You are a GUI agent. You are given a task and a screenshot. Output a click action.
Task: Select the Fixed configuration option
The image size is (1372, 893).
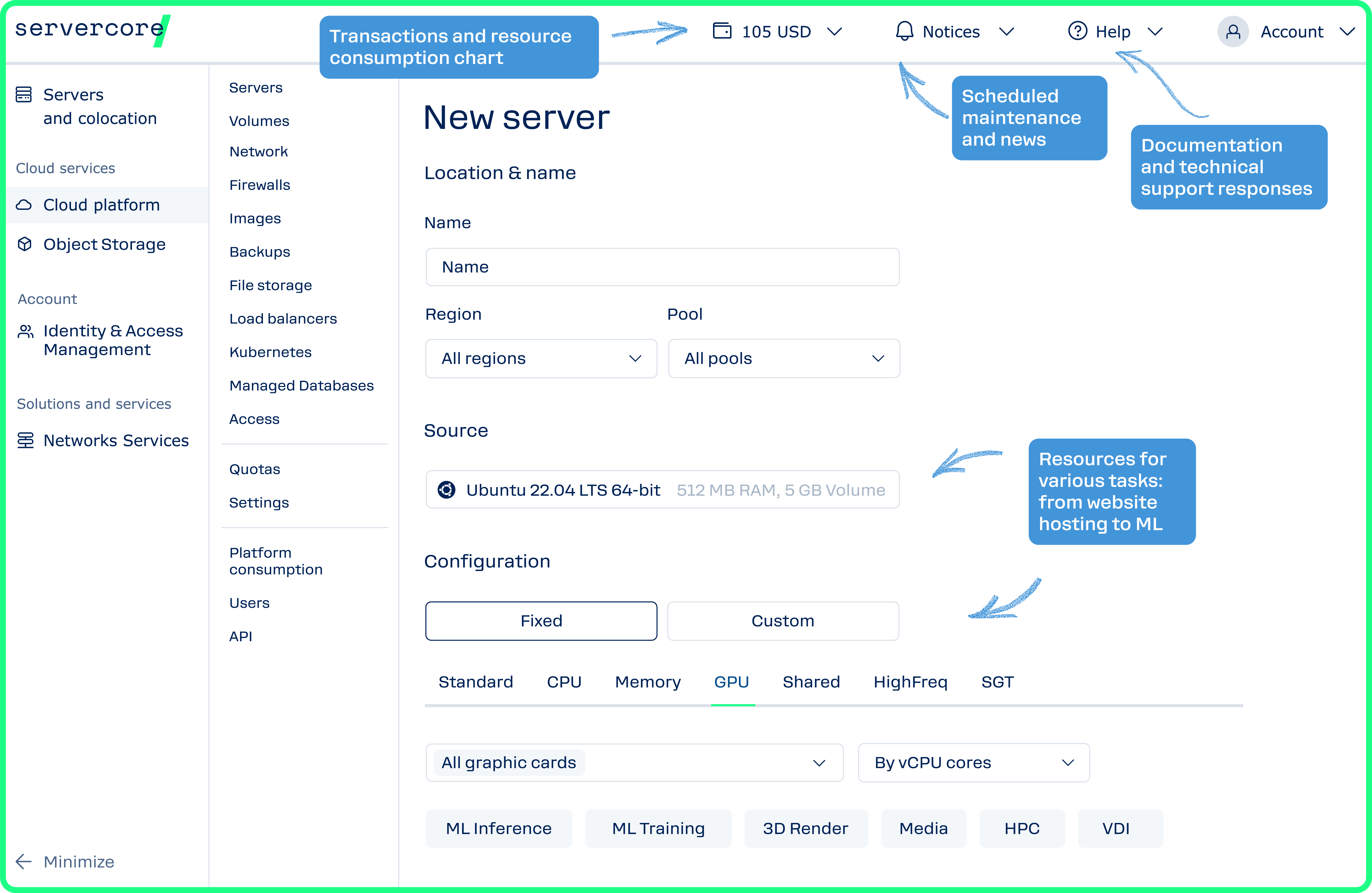(541, 621)
